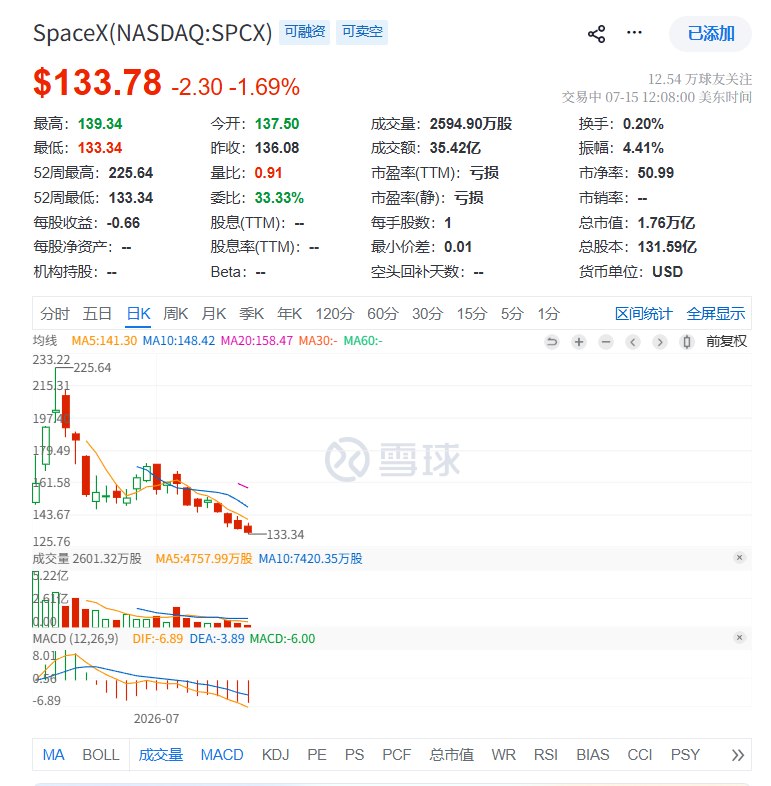The height and width of the screenshot is (786, 771).
Task: Click the MA5:141.30 legend label
Action: [104, 341]
